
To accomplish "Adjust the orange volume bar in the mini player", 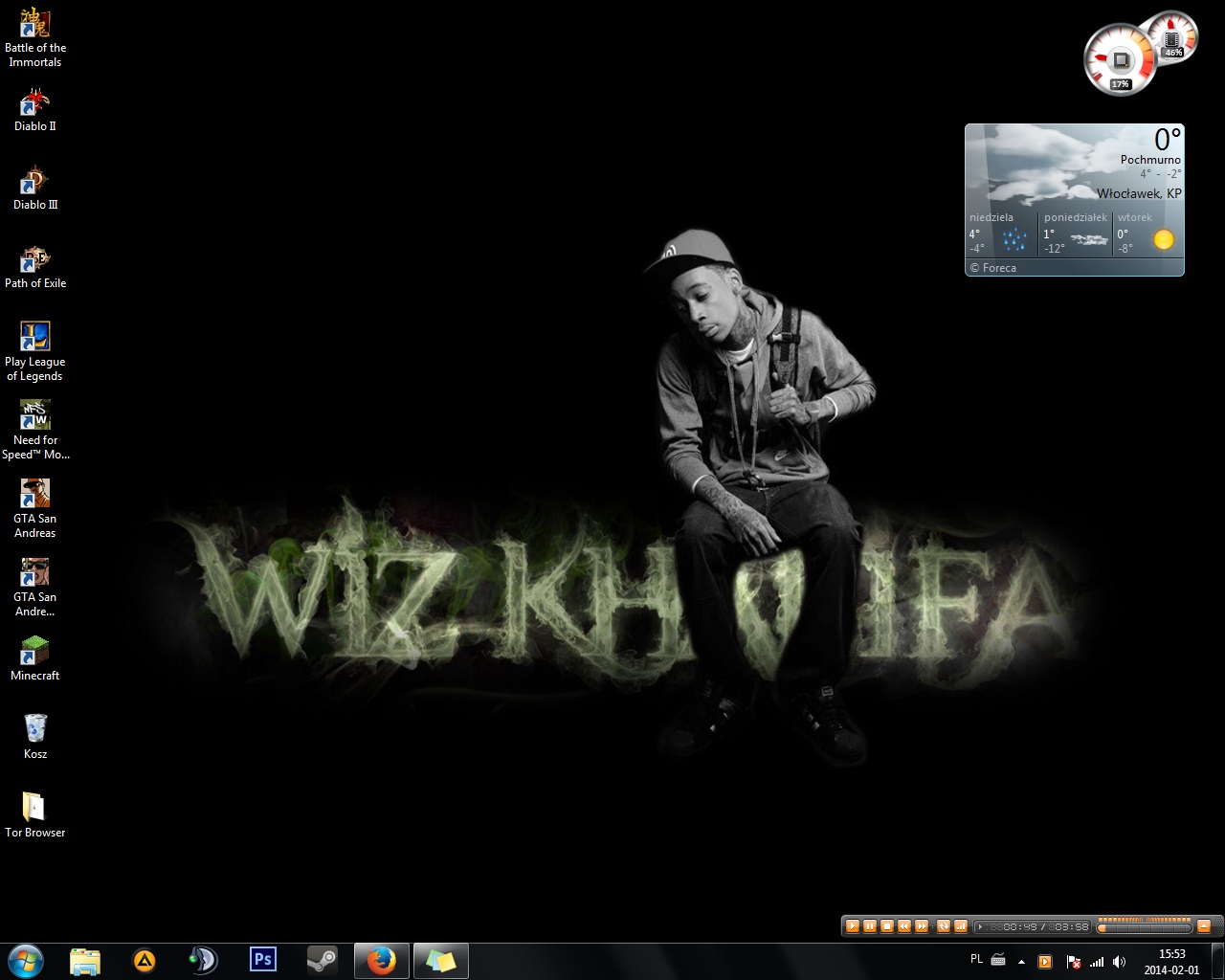I will pyautogui.click(x=1145, y=920).
